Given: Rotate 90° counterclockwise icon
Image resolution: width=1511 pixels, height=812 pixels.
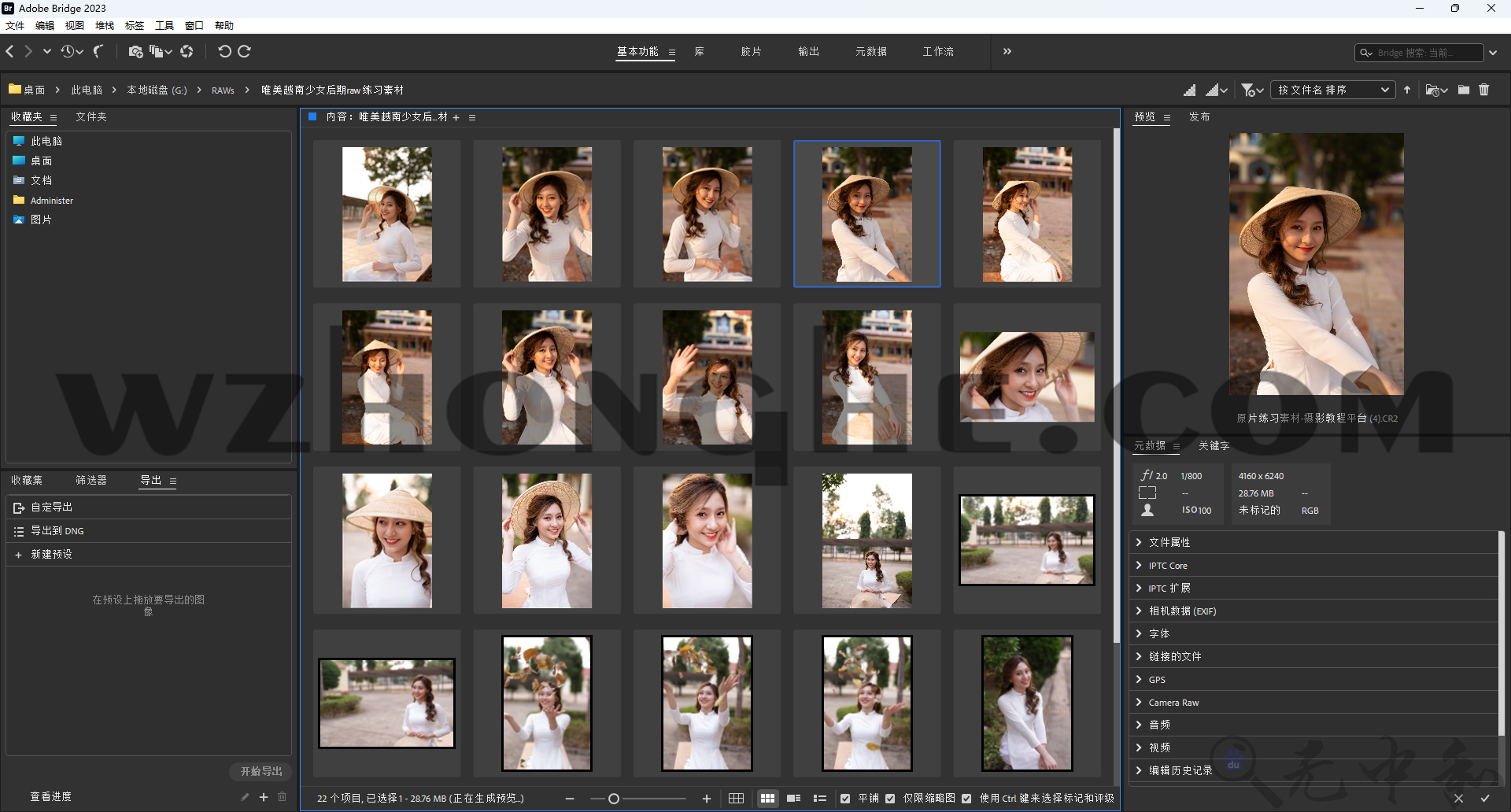Looking at the screenshot, I should click(x=224, y=52).
